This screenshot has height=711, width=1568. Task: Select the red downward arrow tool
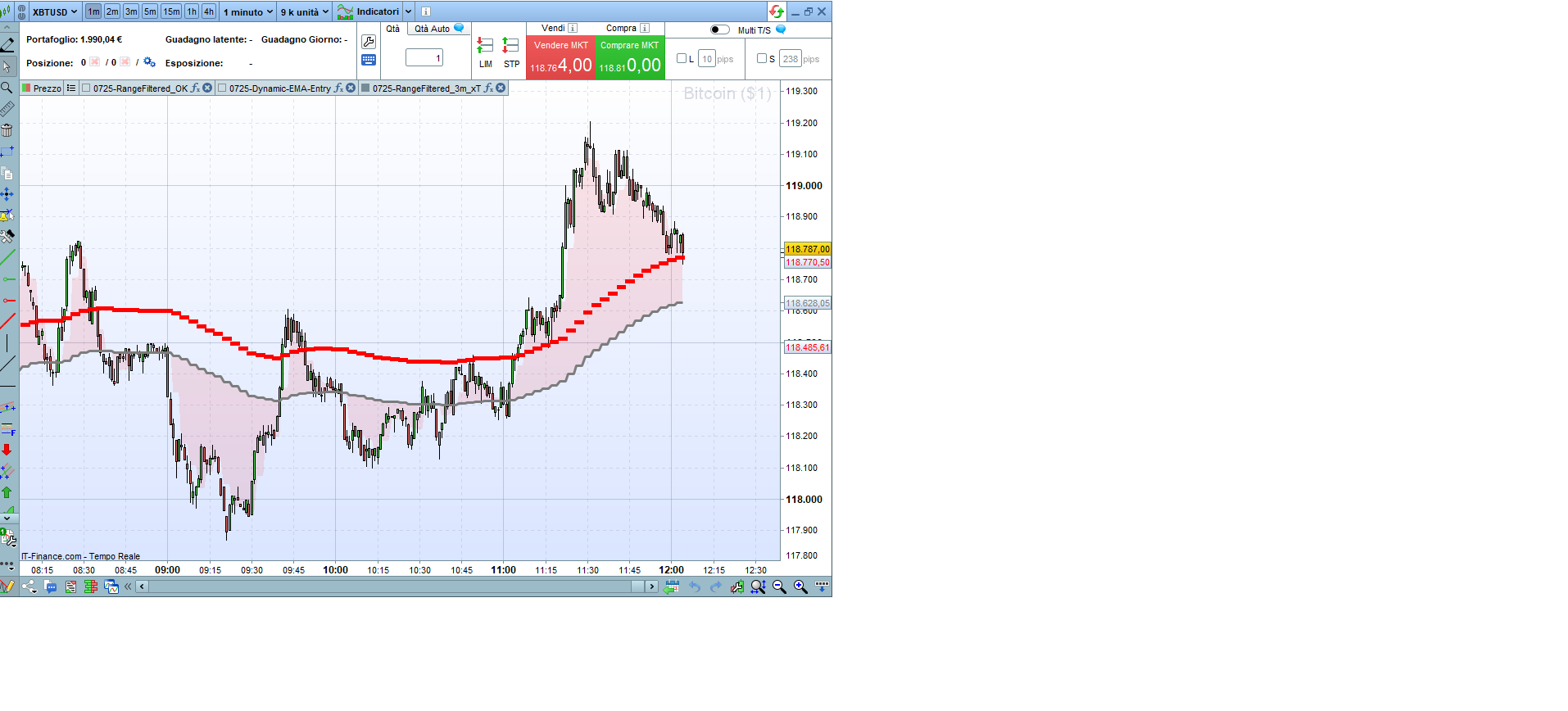[x=7, y=450]
